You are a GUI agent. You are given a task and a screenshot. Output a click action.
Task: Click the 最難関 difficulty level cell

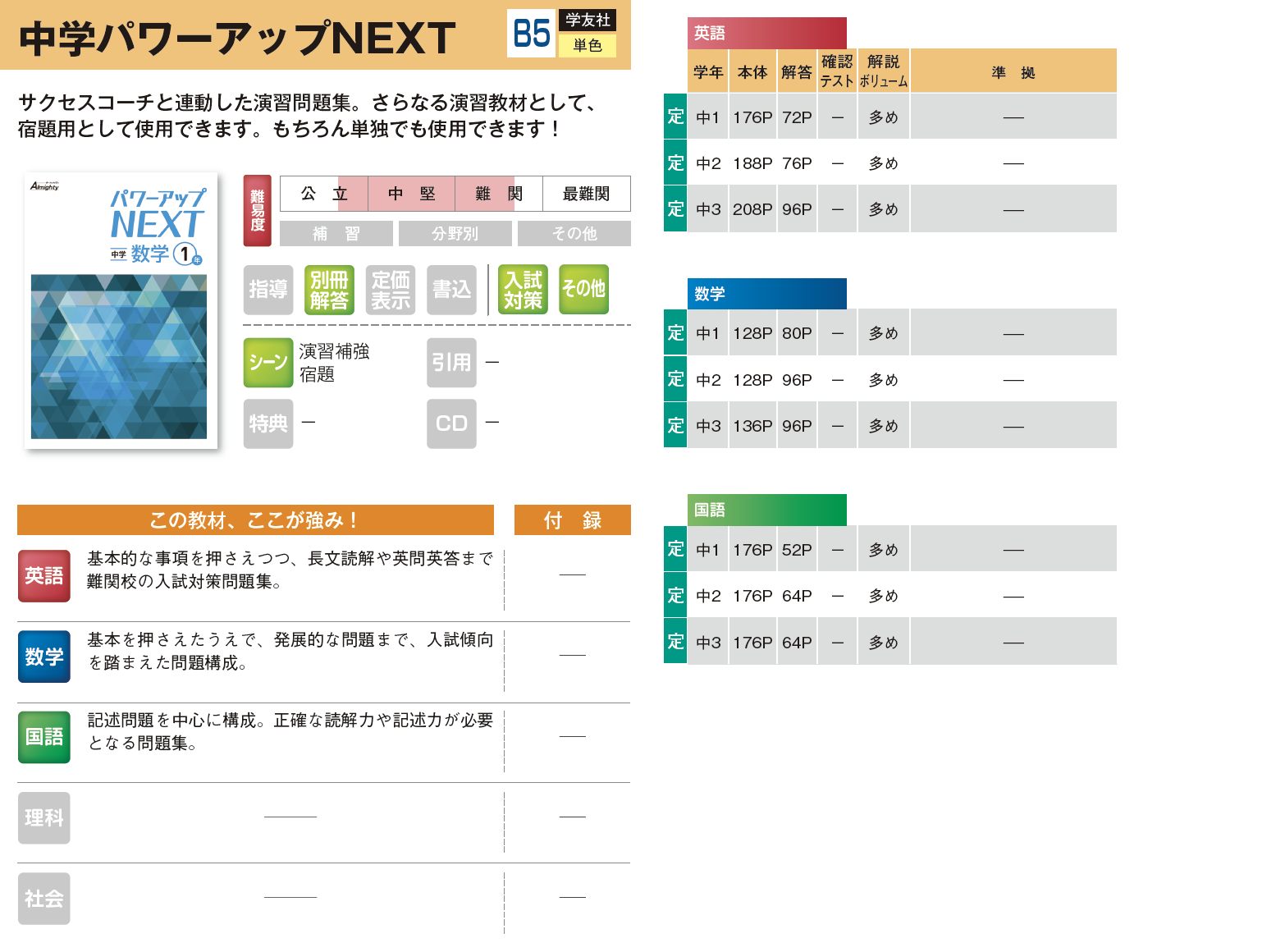587,194
